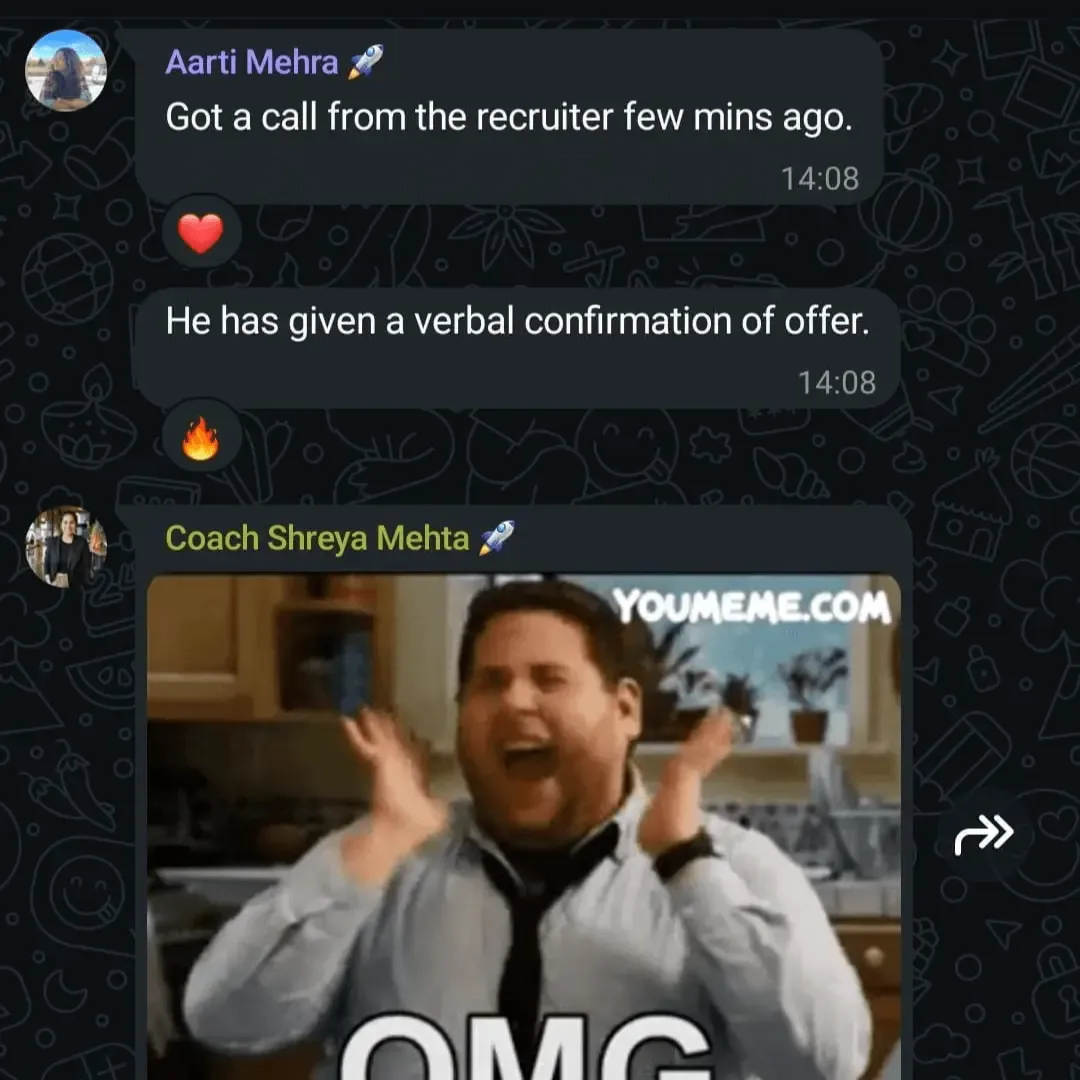Tap the red heart reaction
This screenshot has height=1080, width=1080.
(x=200, y=232)
